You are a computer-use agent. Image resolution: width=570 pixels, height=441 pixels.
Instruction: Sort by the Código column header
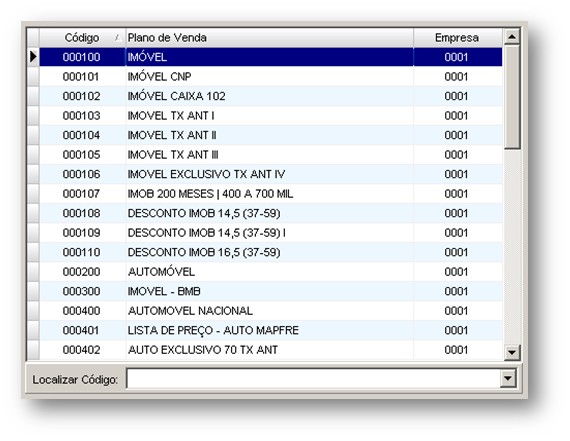pyautogui.click(x=82, y=37)
